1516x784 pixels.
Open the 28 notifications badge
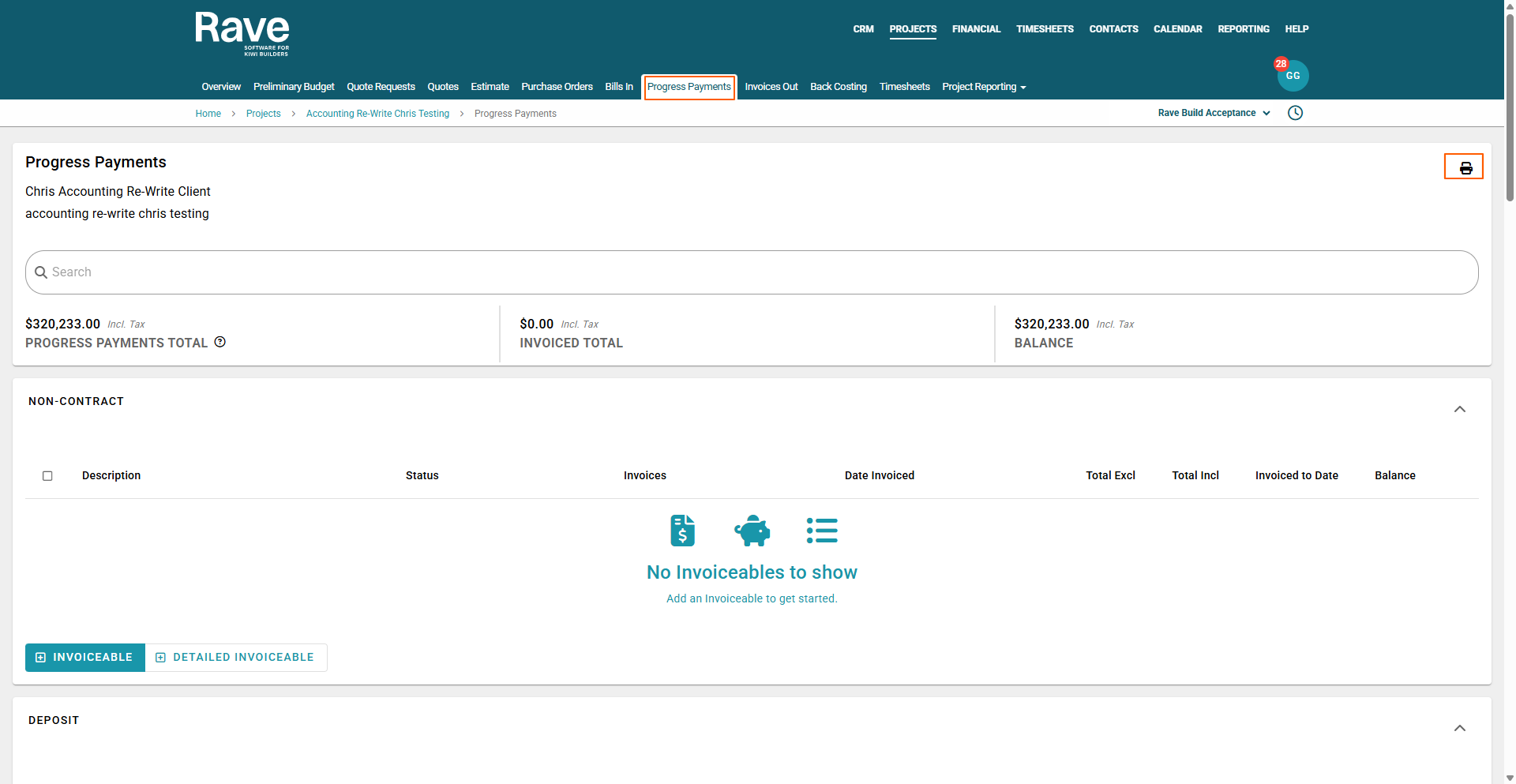click(x=1281, y=64)
